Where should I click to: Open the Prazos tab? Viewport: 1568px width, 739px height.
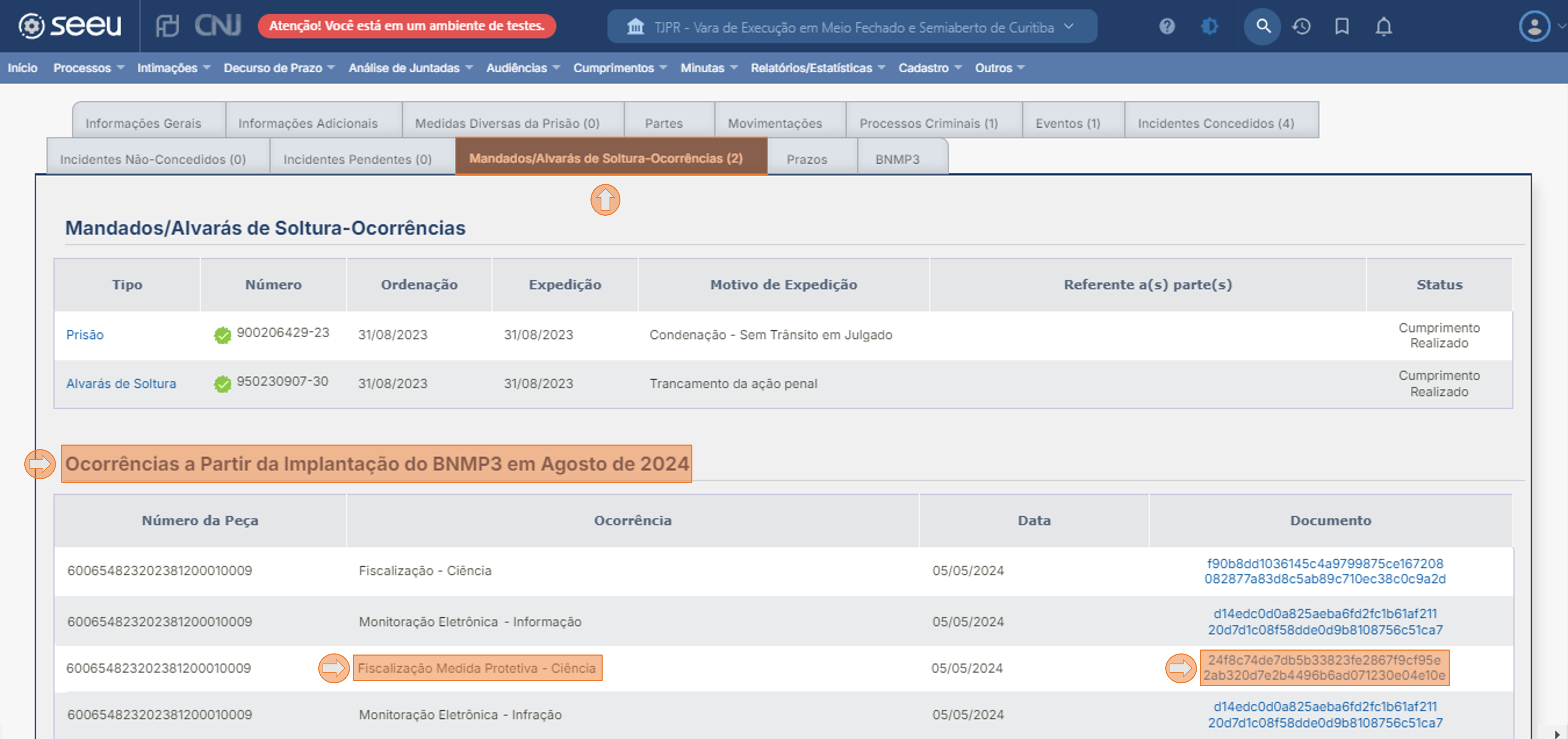[x=813, y=156]
